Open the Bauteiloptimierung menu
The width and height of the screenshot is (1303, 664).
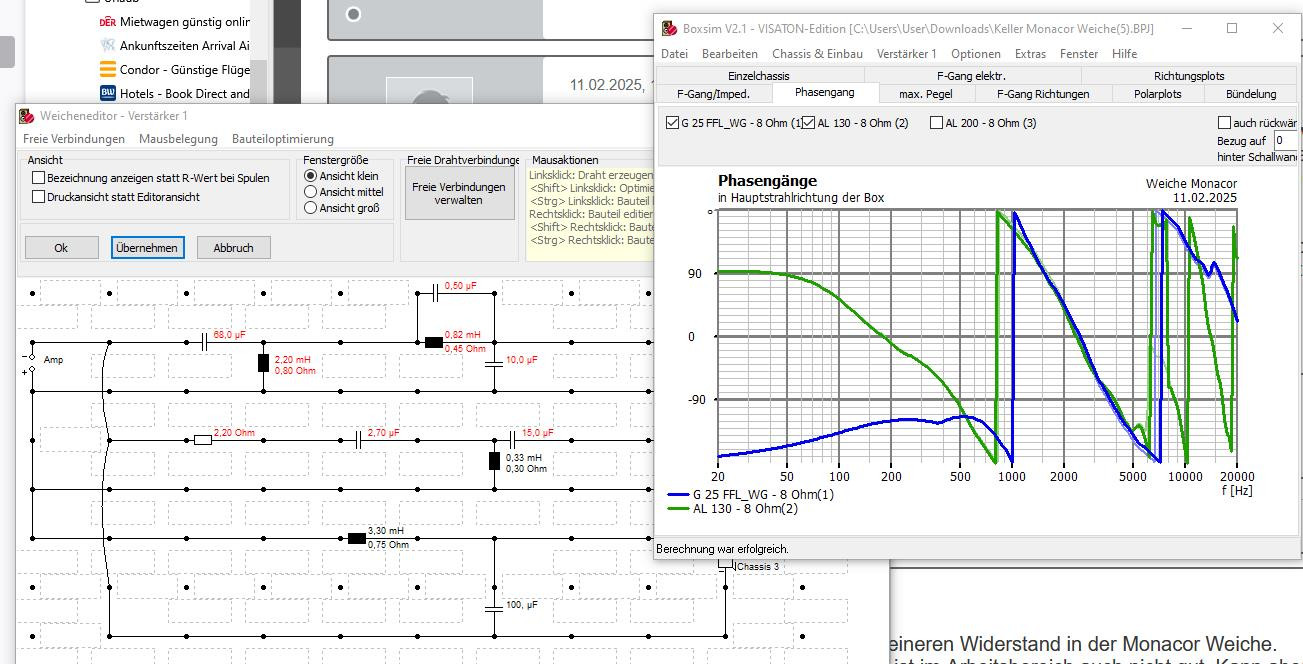point(282,139)
